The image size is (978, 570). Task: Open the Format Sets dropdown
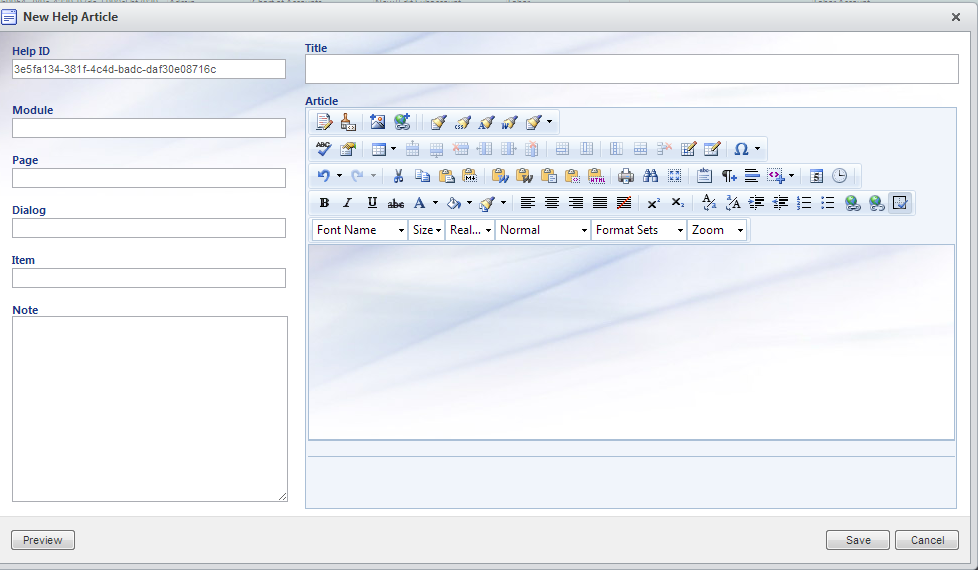click(639, 230)
